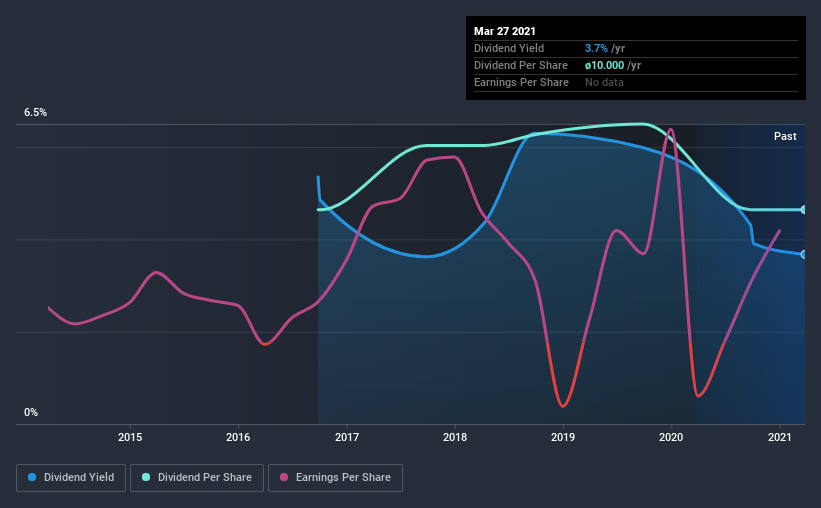Screen dimensions: 821x508
Task: Click the teal Dividend Per Share legend dot
Action: 146,477
